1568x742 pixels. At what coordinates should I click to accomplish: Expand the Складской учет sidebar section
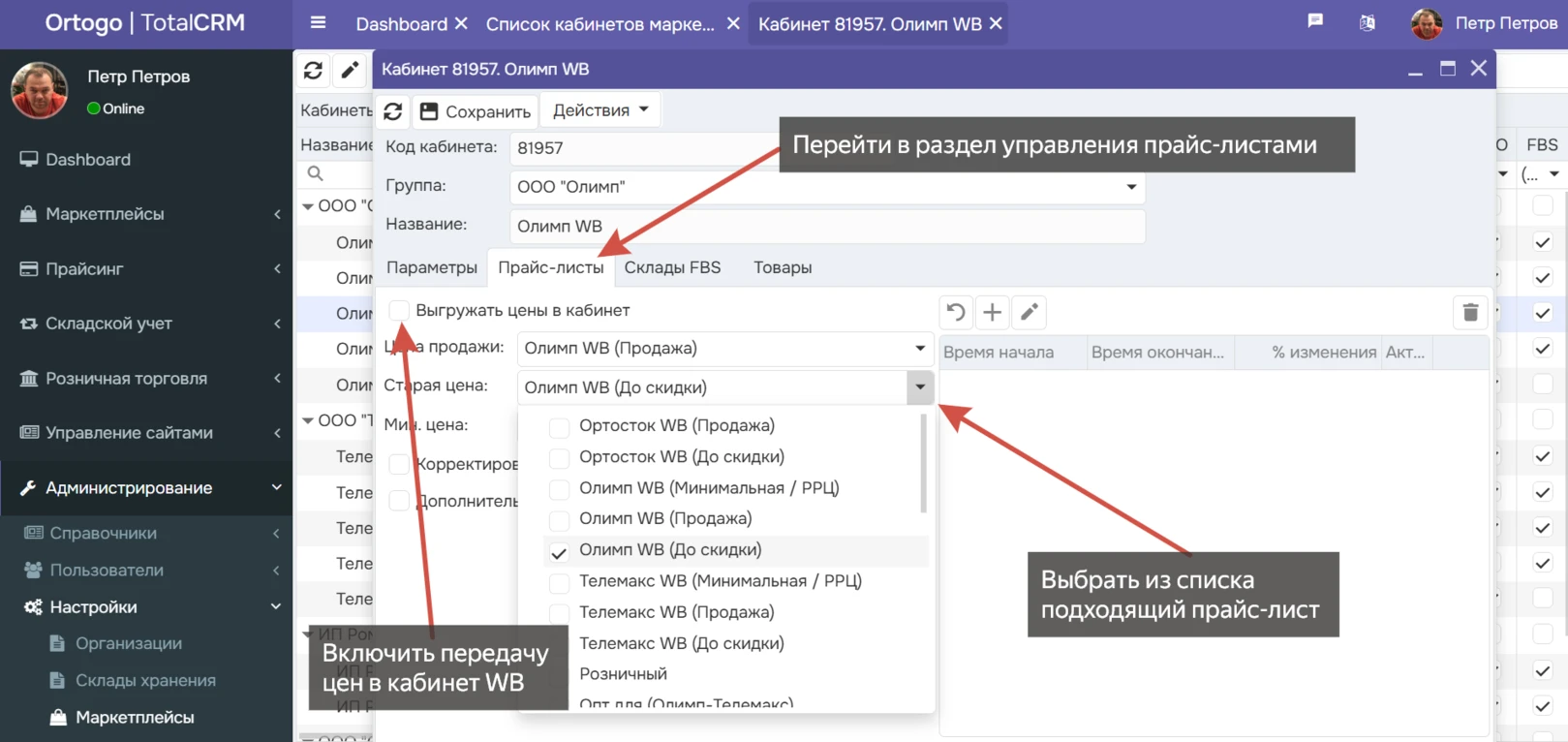pos(145,324)
